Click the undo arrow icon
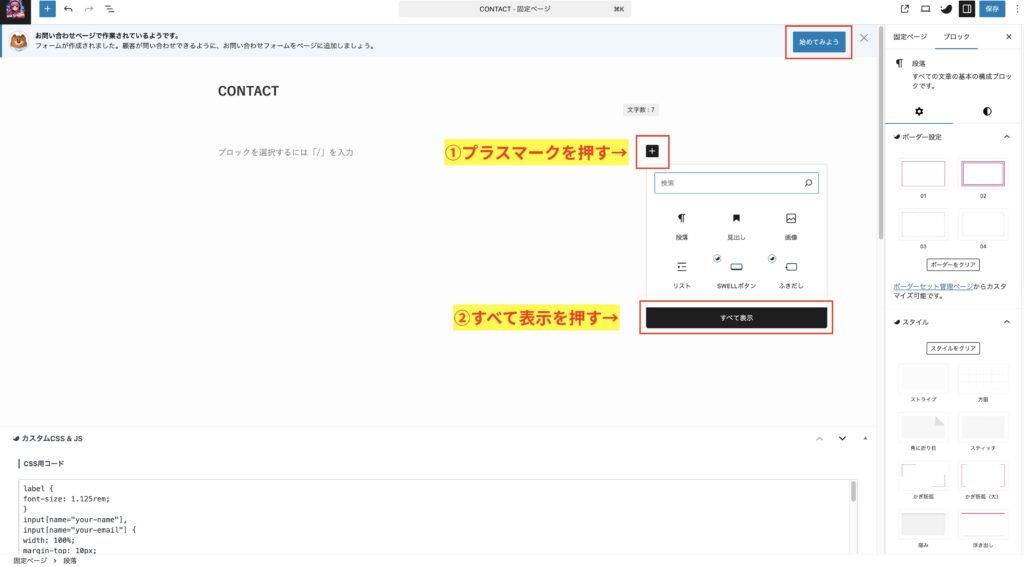Screen dimensions: 1024x567 point(68,9)
